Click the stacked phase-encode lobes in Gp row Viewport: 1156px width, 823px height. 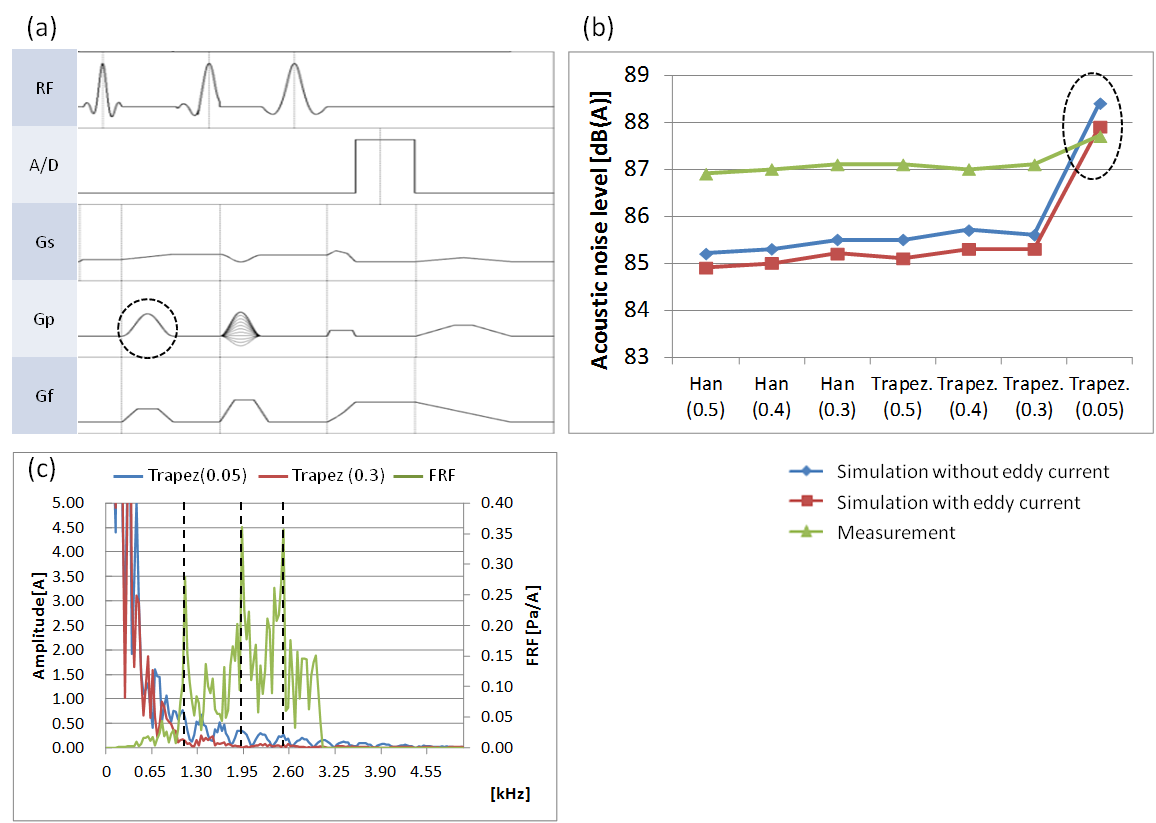[240, 327]
